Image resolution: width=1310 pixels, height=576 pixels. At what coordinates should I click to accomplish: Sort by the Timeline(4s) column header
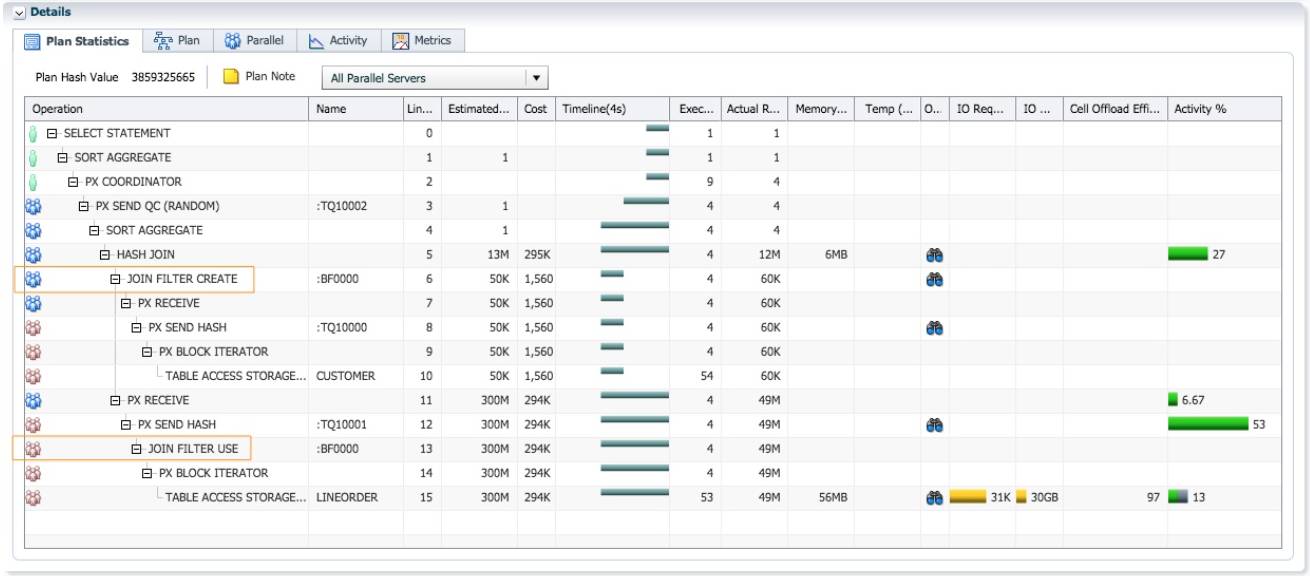click(x=612, y=109)
